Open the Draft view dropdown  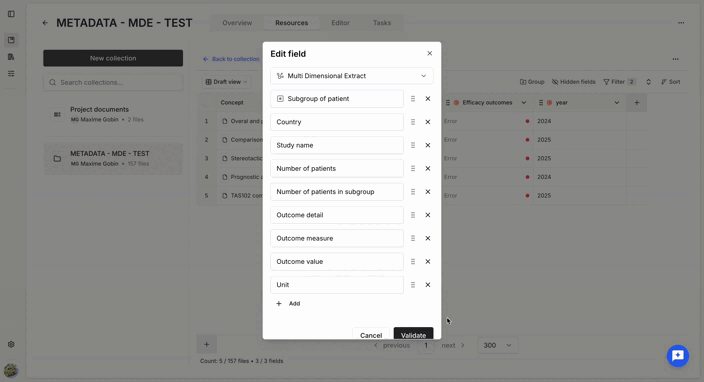[226, 82]
